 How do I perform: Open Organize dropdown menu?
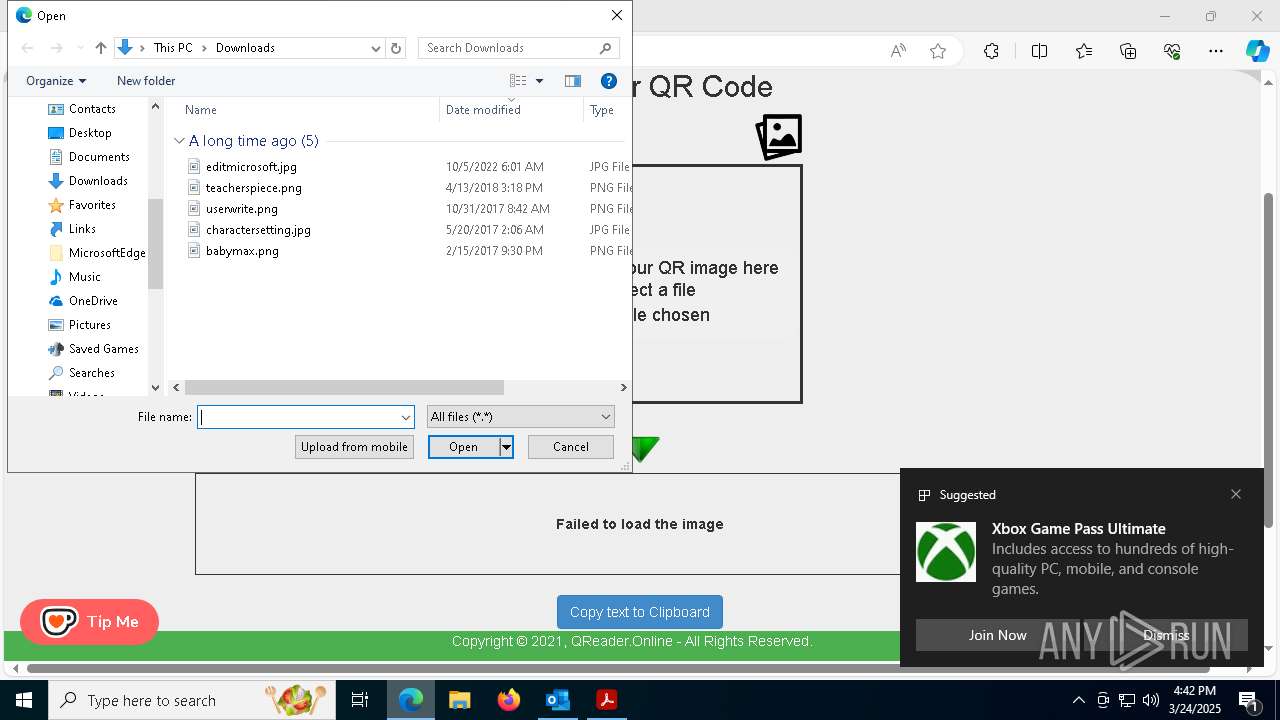tap(56, 81)
